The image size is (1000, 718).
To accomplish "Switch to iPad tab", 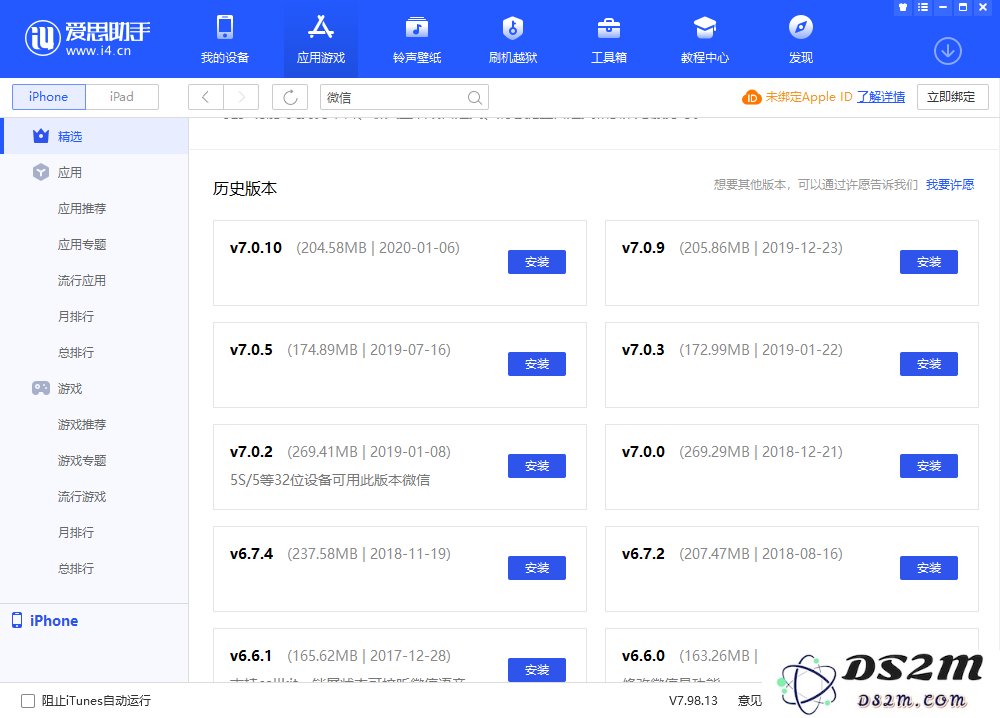I will click(x=122, y=97).
